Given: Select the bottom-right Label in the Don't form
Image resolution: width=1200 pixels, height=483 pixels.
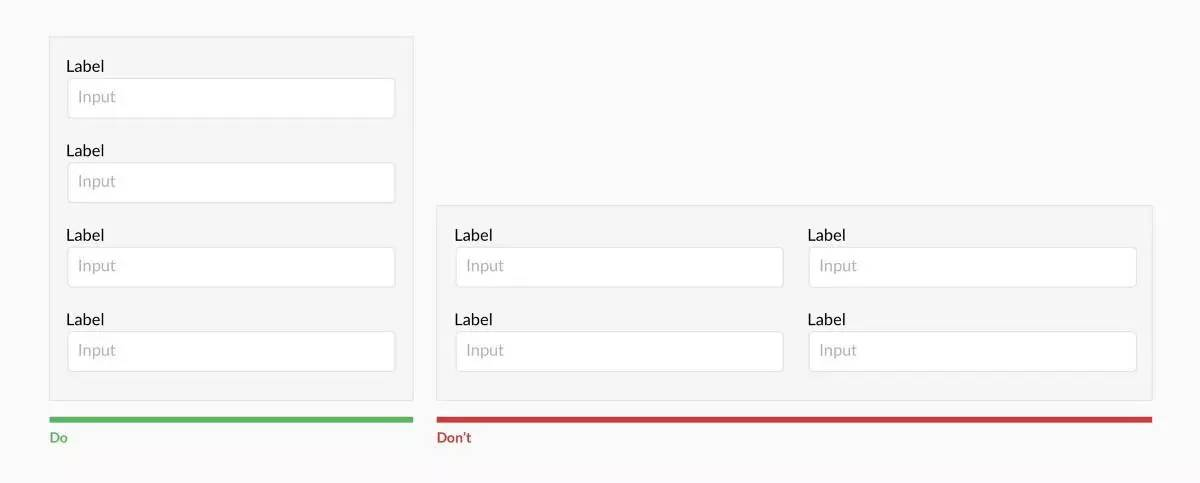Looking at the screenshot, I should tap(826, 319).
